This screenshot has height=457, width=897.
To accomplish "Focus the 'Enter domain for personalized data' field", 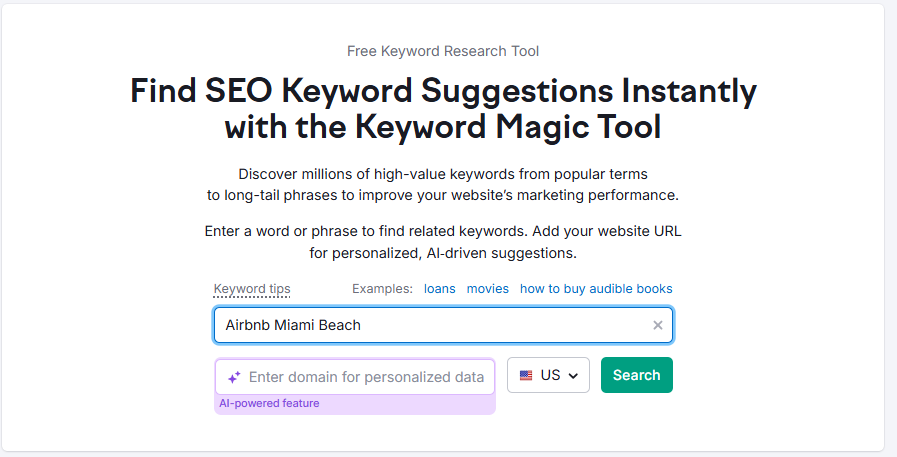I will tap(355, 377).
